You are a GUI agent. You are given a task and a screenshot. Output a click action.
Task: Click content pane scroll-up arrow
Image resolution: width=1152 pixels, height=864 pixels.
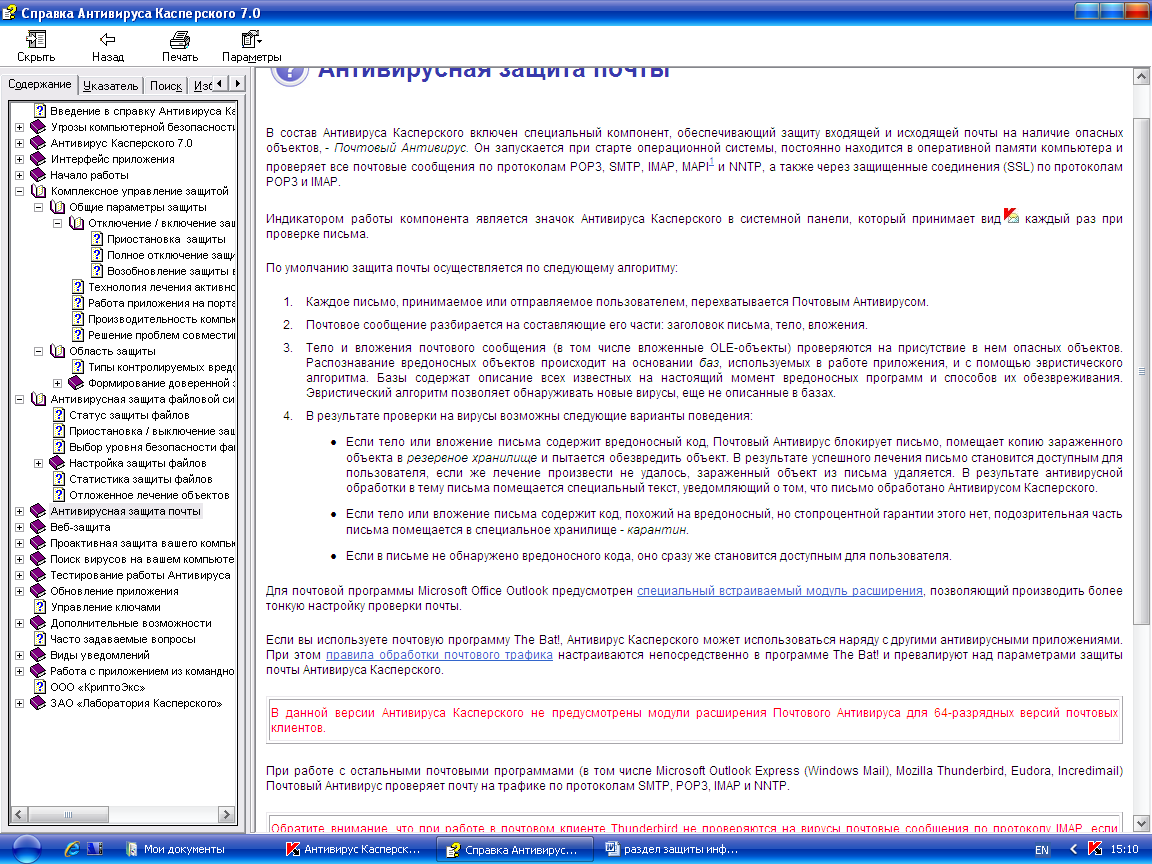1141,76
